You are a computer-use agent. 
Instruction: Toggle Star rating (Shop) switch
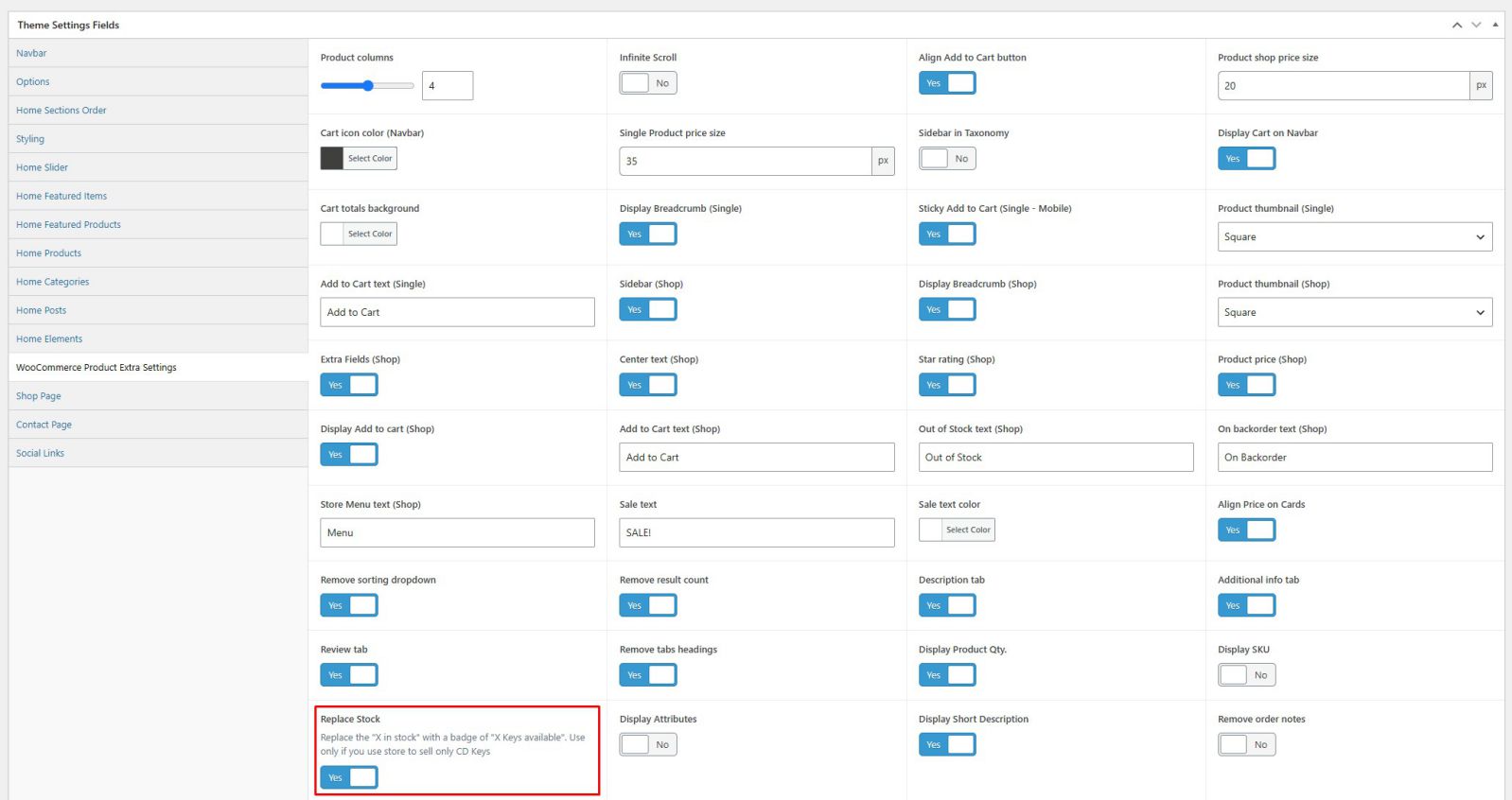click(x=947, y=385)
